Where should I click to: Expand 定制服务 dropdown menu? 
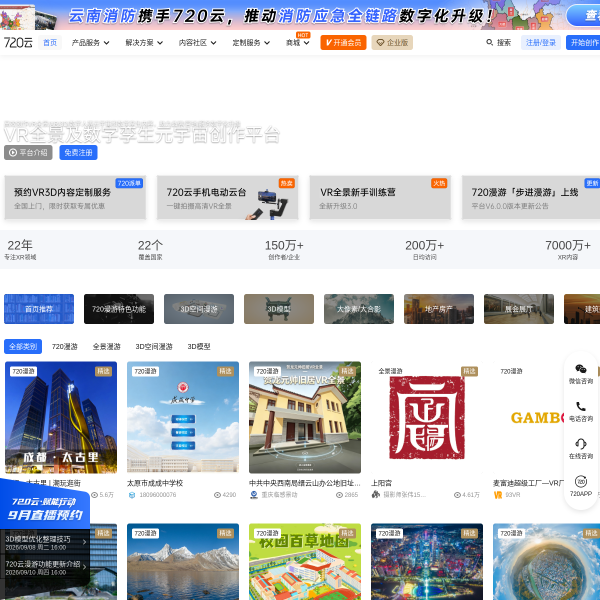pos(251,42)
